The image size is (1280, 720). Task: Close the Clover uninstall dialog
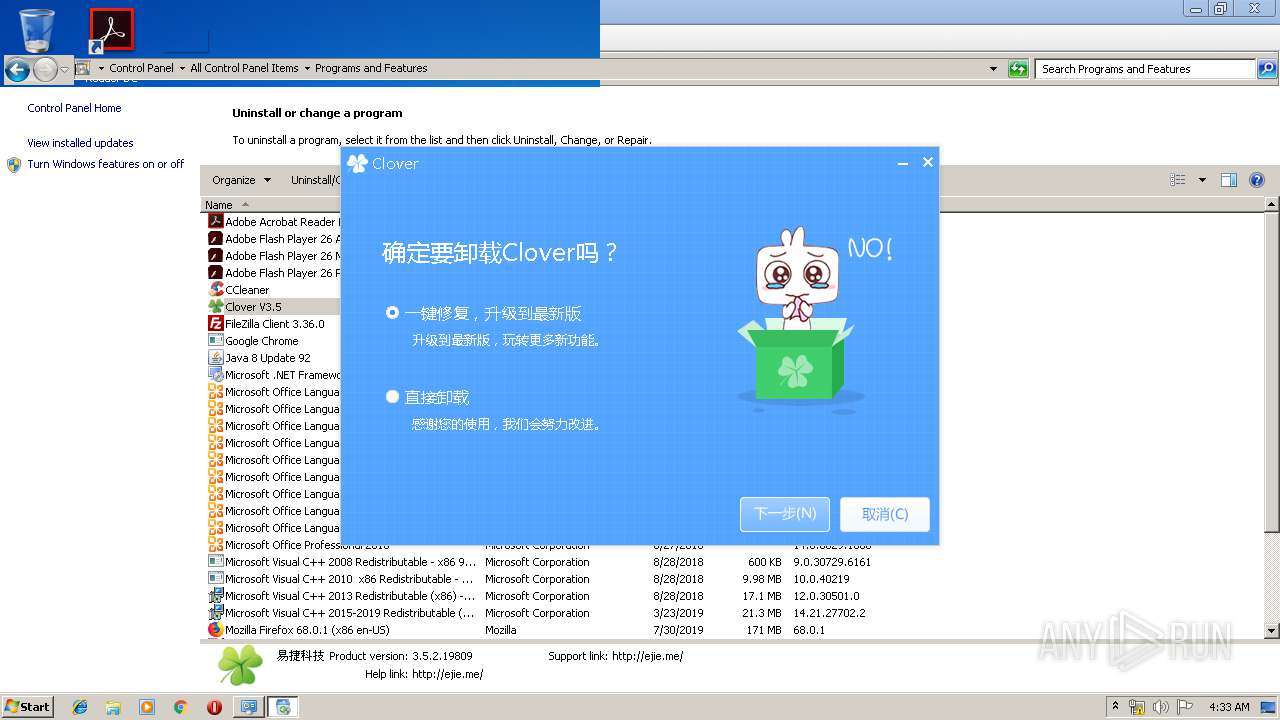[928, 162]
